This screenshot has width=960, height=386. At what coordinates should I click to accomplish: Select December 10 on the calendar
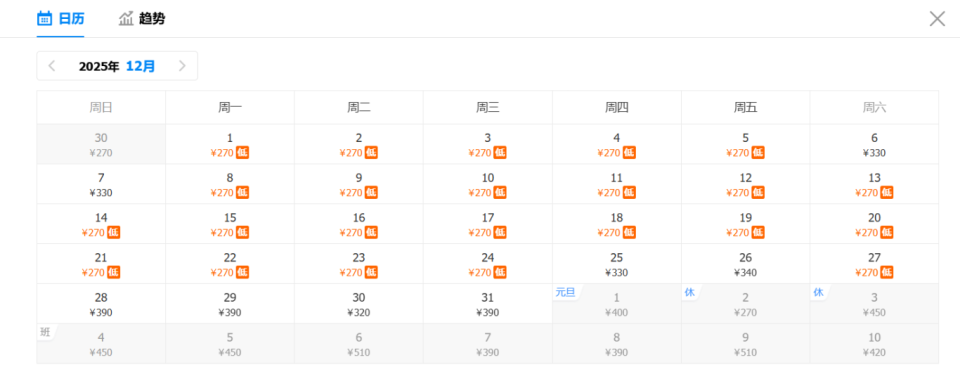[x=487, y=184]
